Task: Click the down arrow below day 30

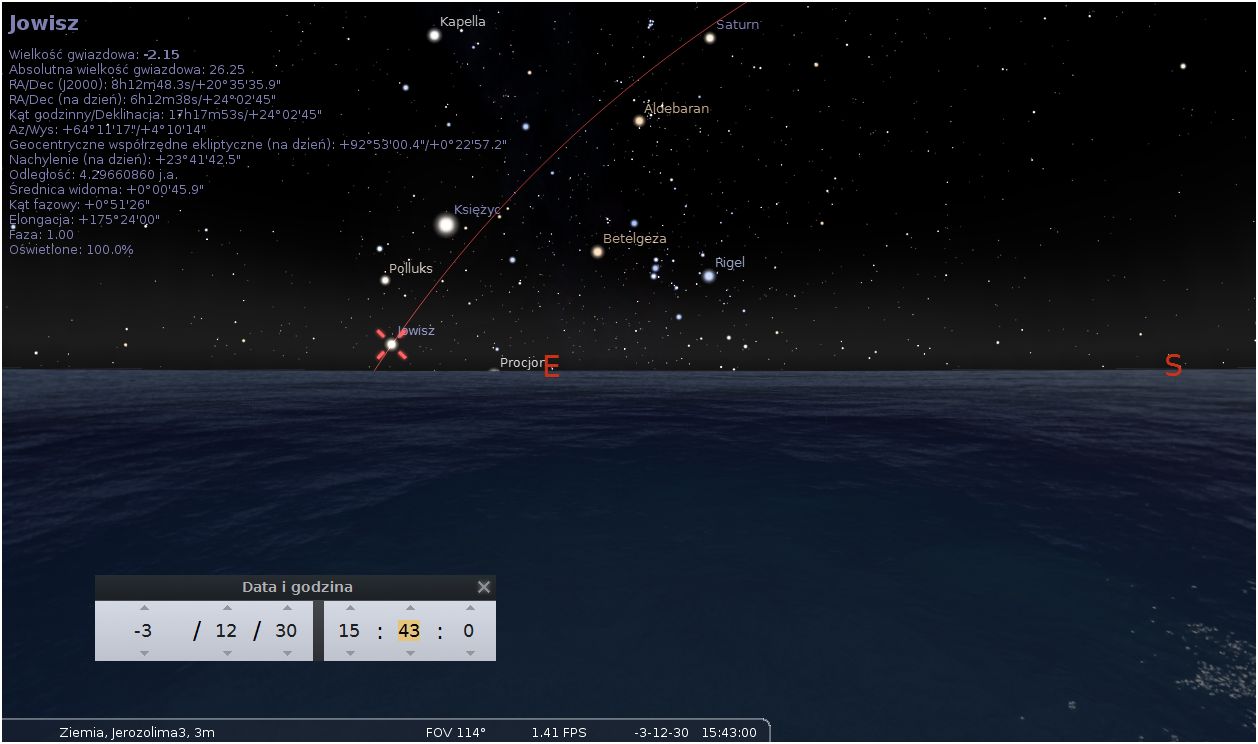Action: pyautogui.click(x=286, y=653)
